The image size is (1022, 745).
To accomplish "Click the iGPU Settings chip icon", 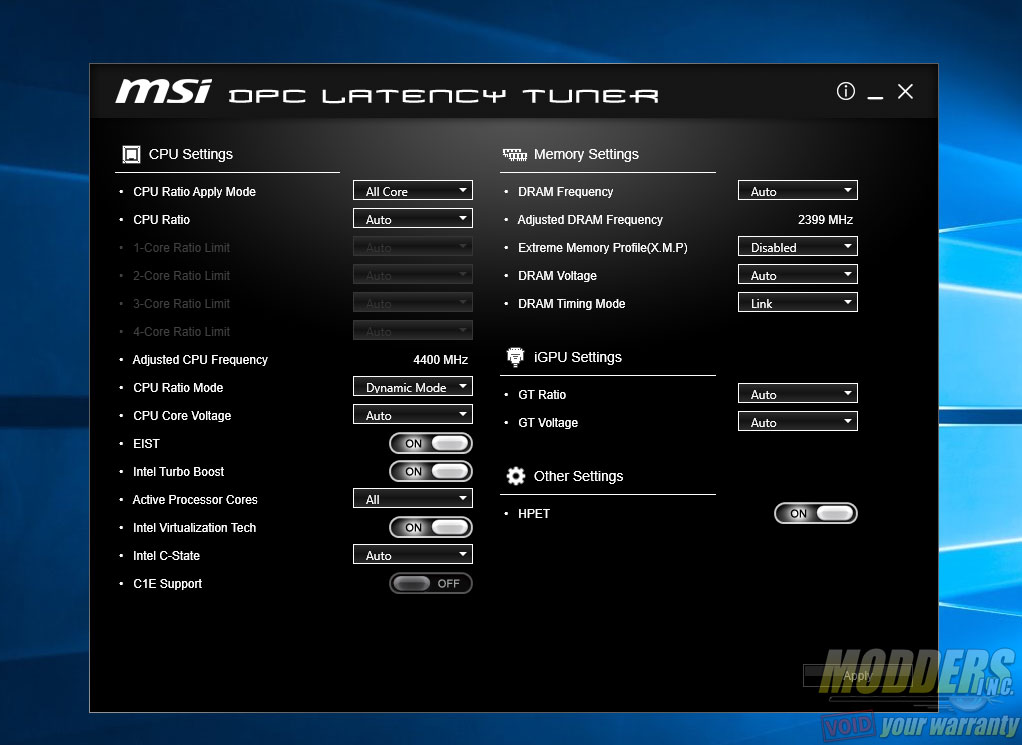I will pyautogui.click(x=515, y=356).
